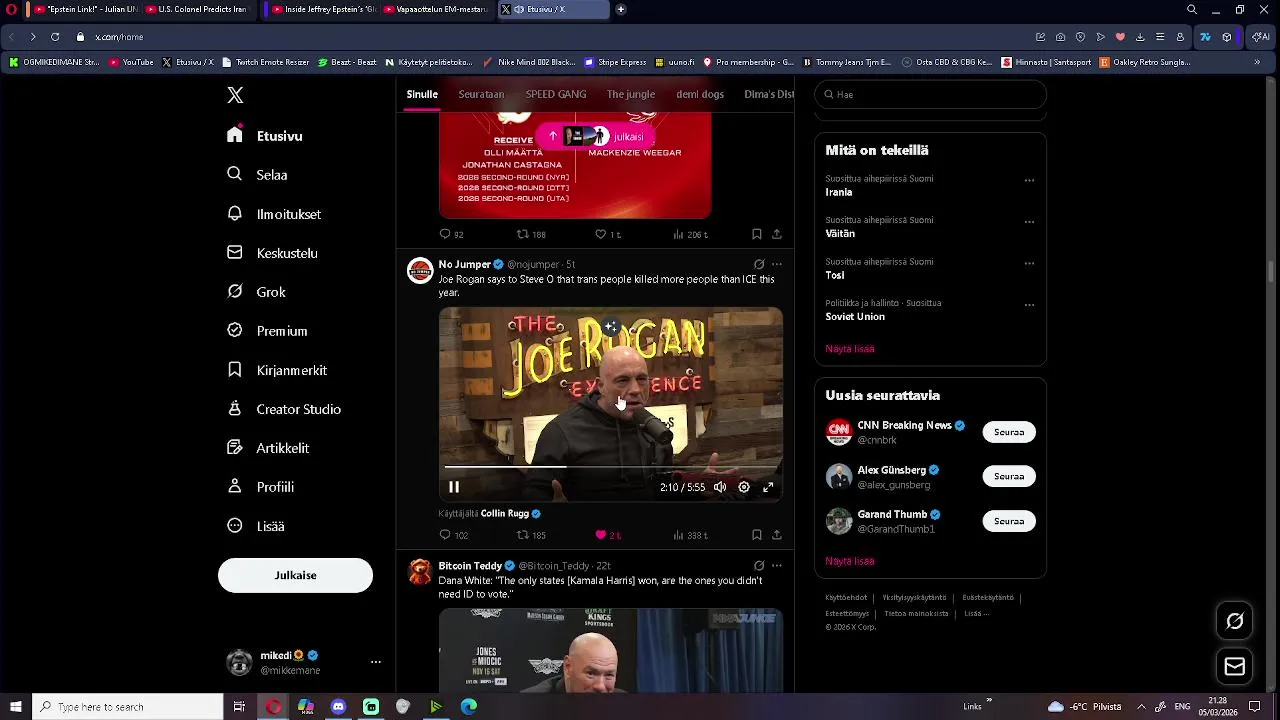Open account menu dots next to mikedi
Image resolution: width=1280 pixels, height=720 pixels.
tap(376, 662)
